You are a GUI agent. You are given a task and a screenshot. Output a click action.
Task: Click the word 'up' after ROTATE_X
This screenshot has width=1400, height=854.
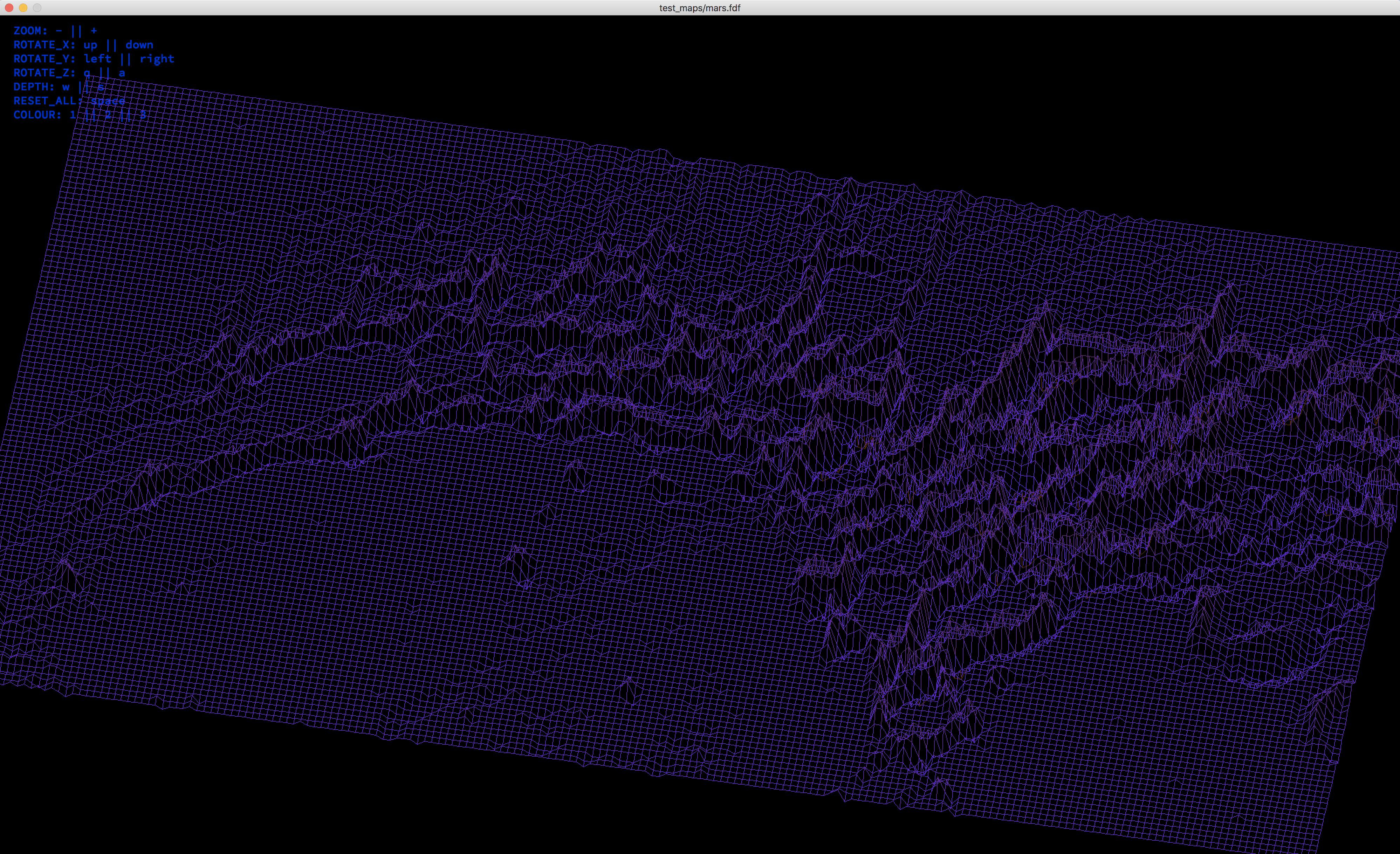pyautogui.click(x=90, y=45)
